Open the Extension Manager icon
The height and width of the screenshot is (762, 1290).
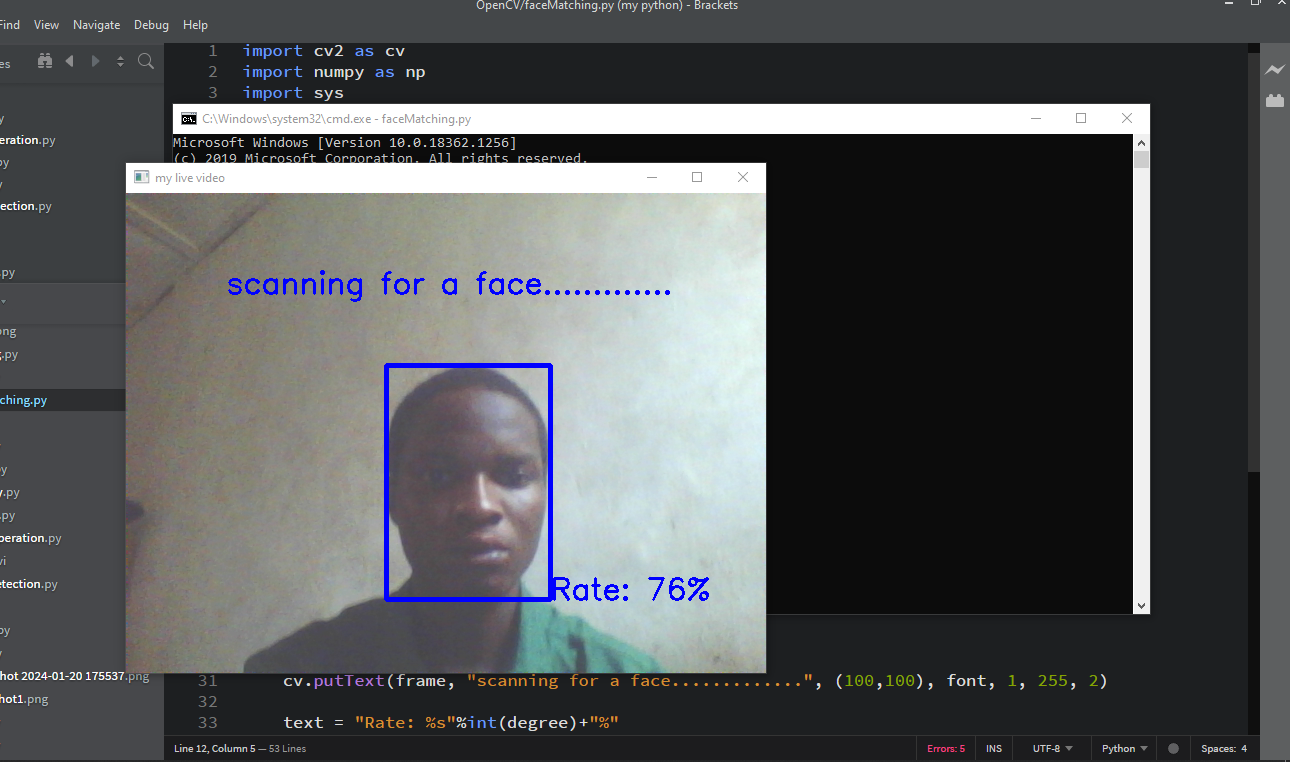(x=1274, y=101)
